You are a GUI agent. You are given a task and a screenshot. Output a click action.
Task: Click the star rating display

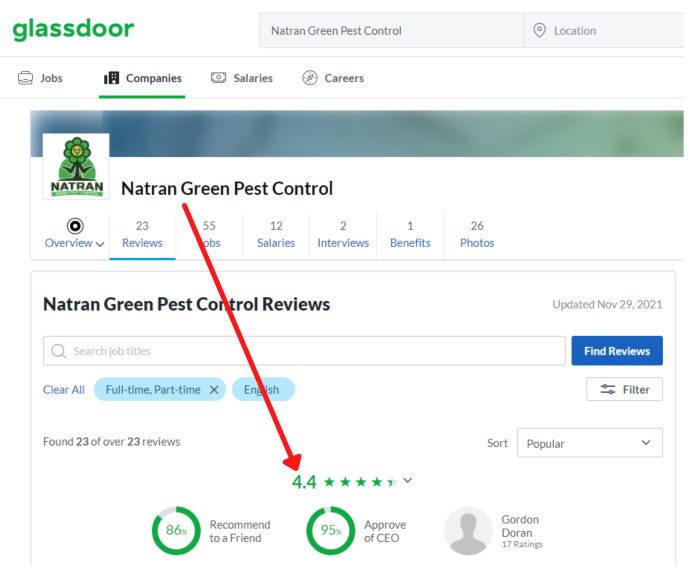tap(361, 482)
